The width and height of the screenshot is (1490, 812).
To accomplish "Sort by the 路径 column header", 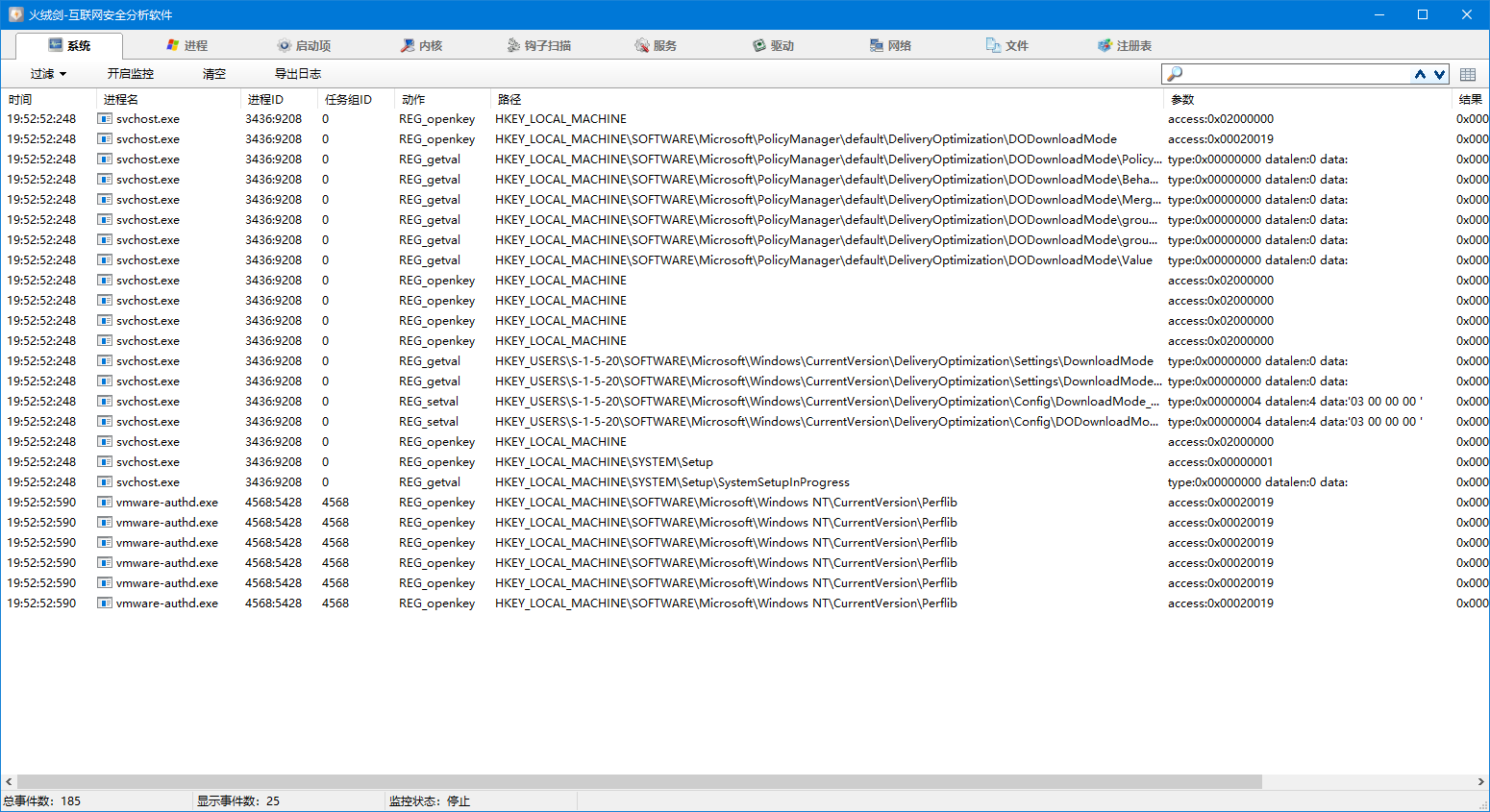I will pyautogui.click(x=827, y=99).
